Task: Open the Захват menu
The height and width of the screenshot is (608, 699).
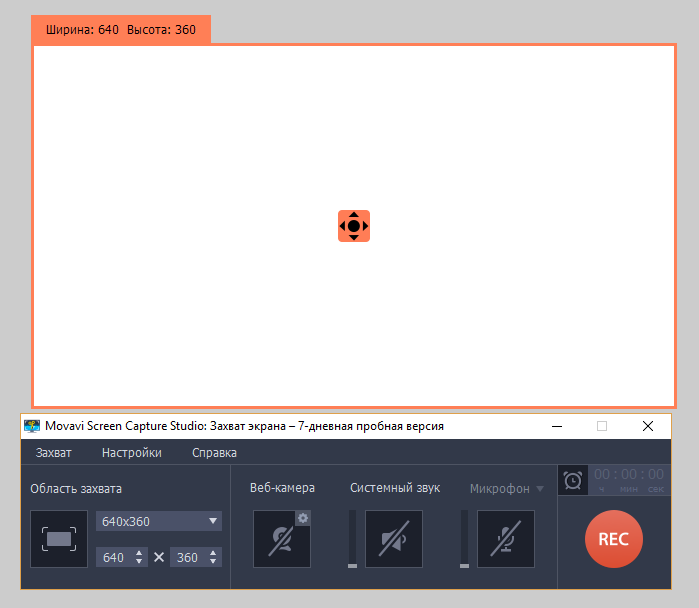Action: (53, 453)
